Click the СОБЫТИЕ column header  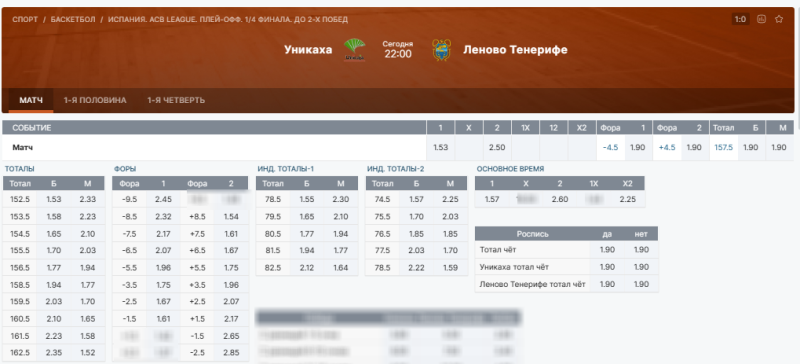click(214, 128)
